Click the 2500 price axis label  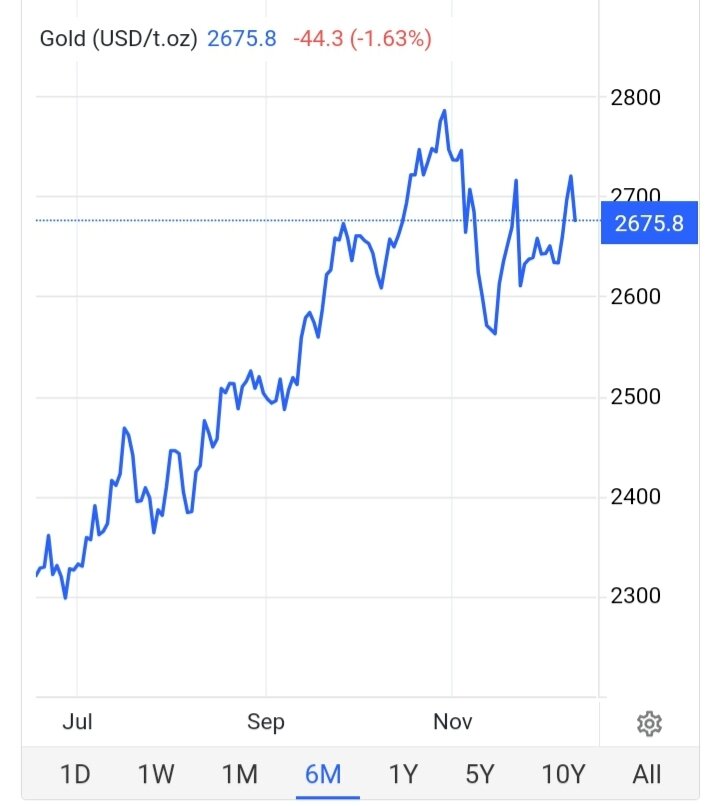634,397
